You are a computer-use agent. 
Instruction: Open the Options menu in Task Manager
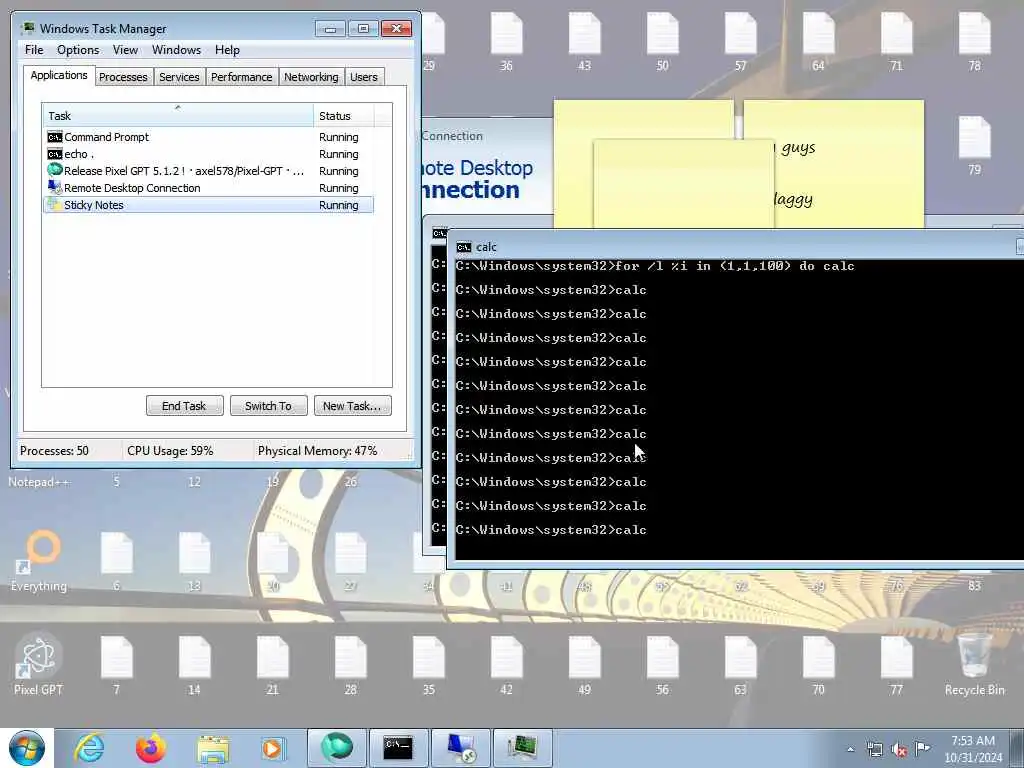[78, 50]
